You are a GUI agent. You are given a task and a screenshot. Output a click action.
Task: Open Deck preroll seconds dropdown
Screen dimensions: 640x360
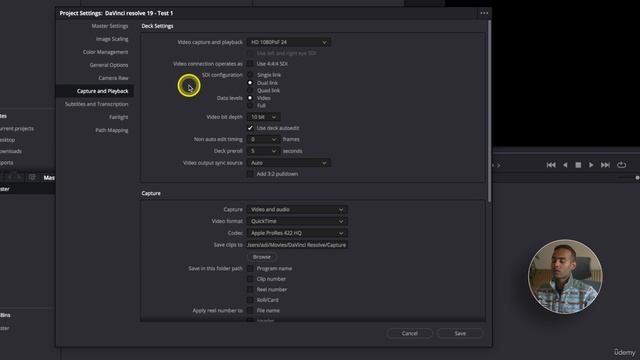(x=263, y=151)
